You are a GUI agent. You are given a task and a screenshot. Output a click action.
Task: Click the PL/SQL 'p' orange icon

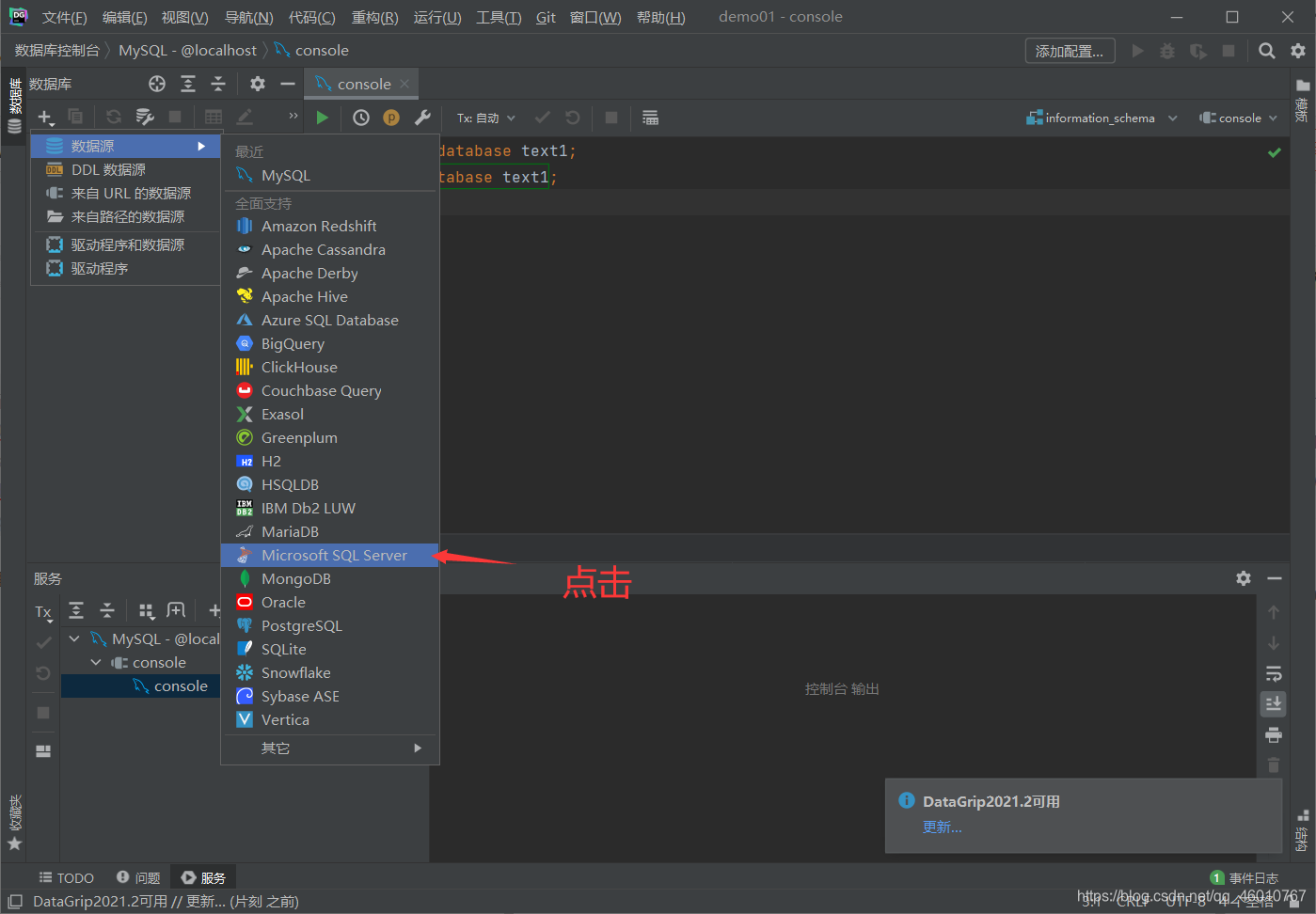coord(391,118)
